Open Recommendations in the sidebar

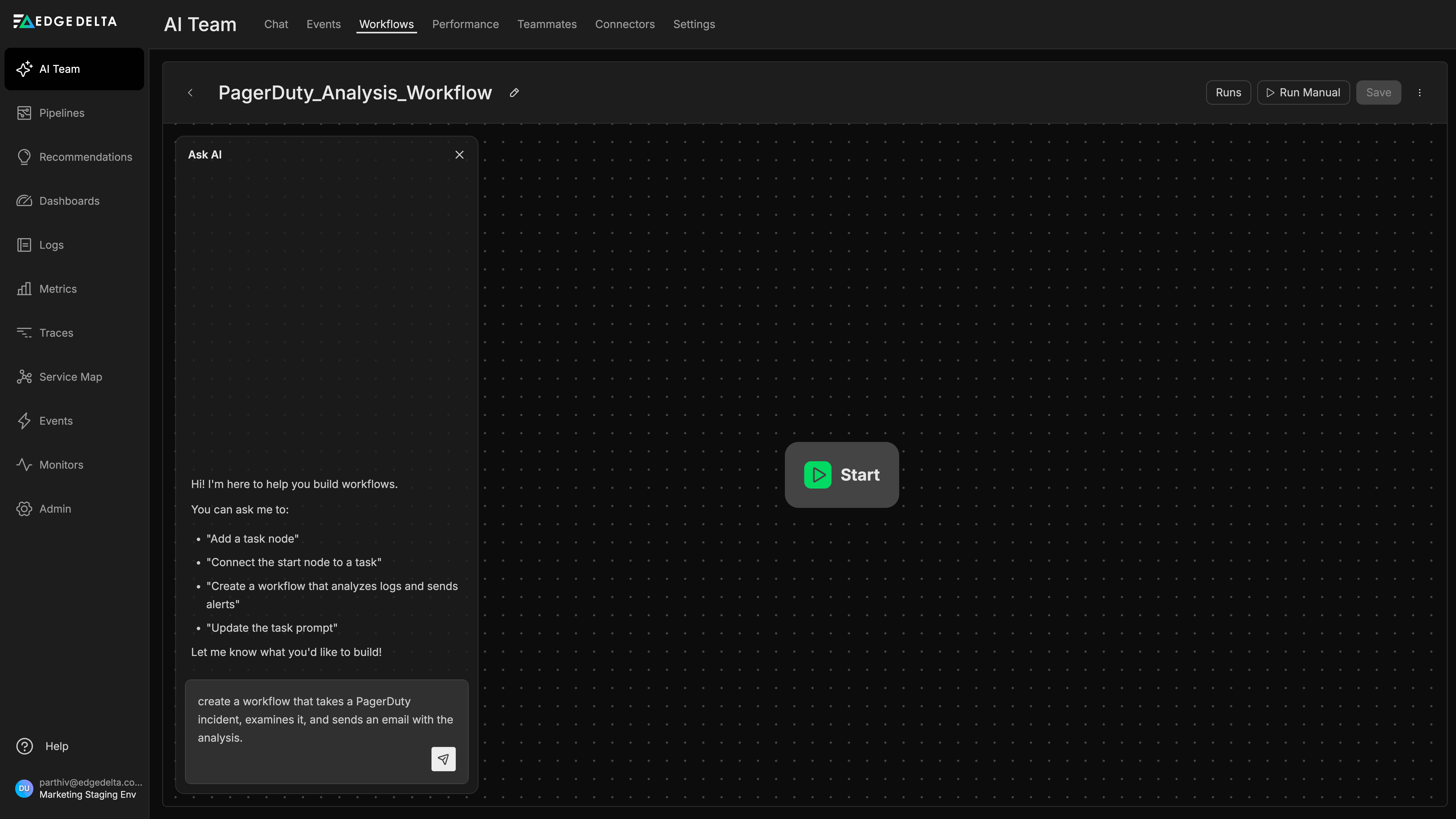click(x=74, y=157)
